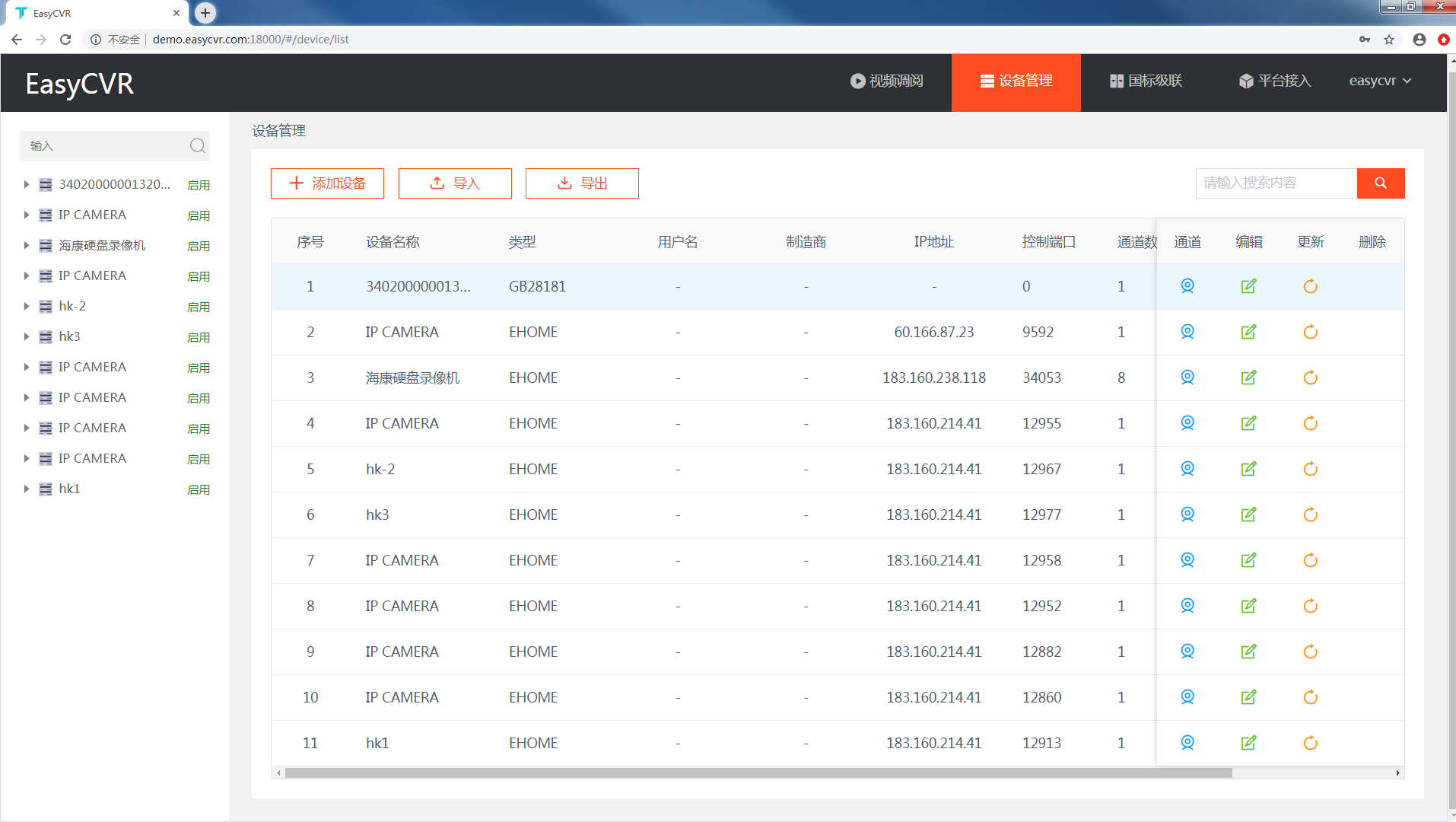1456x822 pixels.
Task: Refresh the 海康硬盘录像机 device row
Action: pos(1310,378)
